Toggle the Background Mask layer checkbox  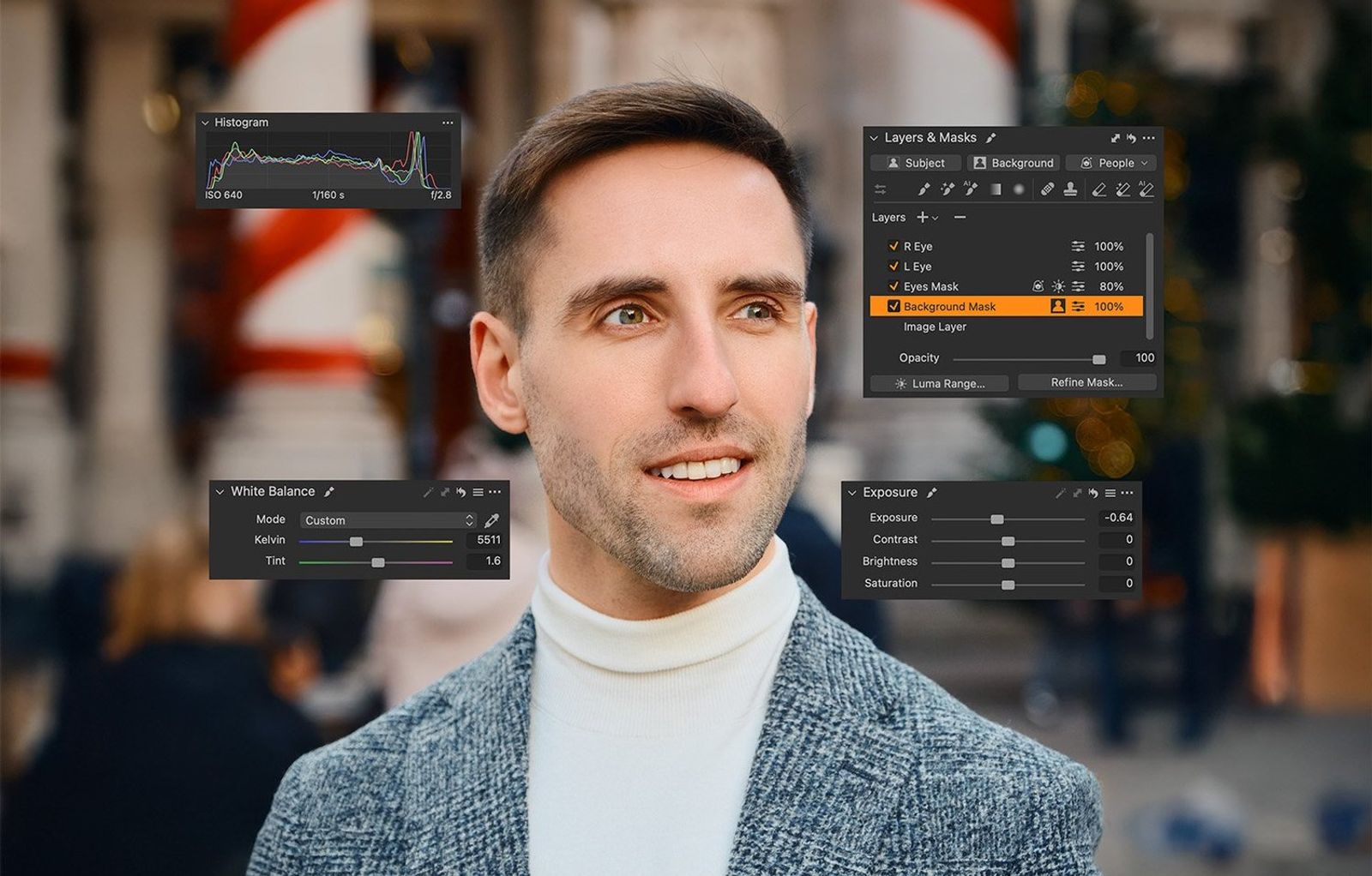(x=894, y=306)
